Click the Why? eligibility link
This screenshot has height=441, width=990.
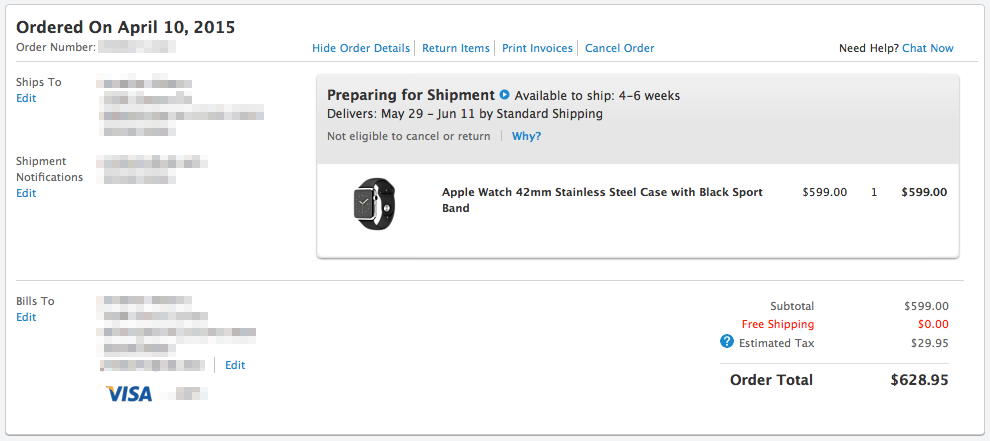coord(526,136)
